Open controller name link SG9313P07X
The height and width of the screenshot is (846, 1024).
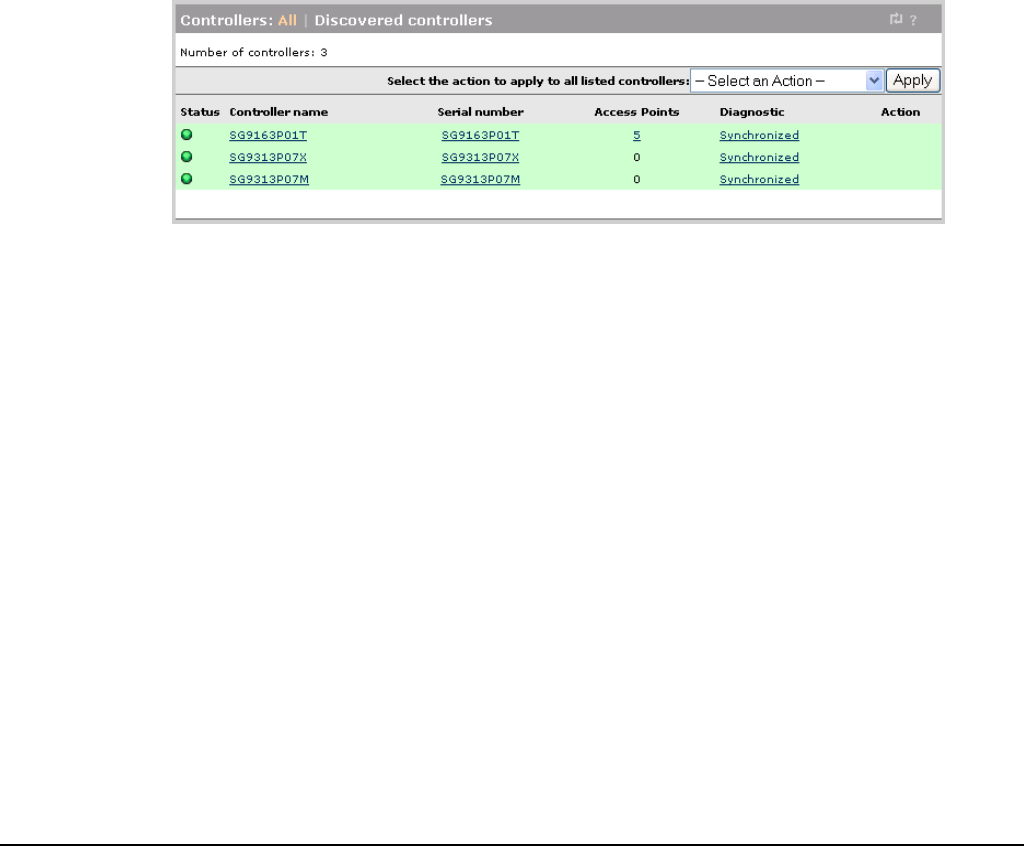pyautogui.click(x=268, y=157)
